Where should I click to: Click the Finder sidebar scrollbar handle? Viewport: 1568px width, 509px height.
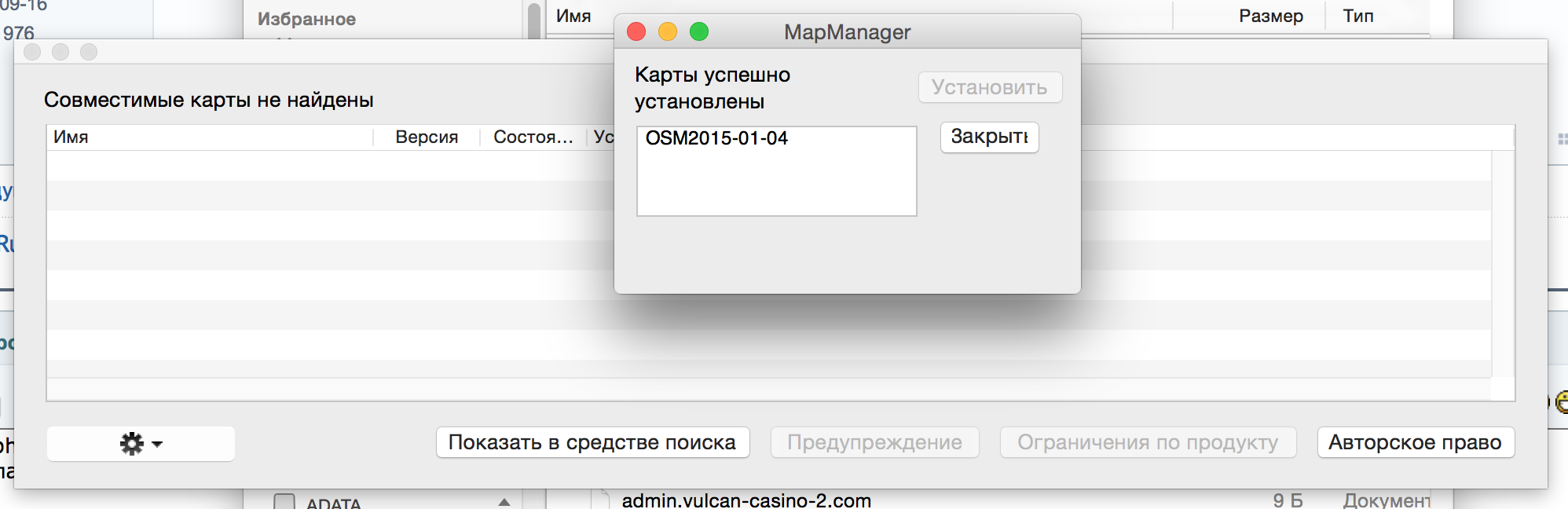[534, 20]
